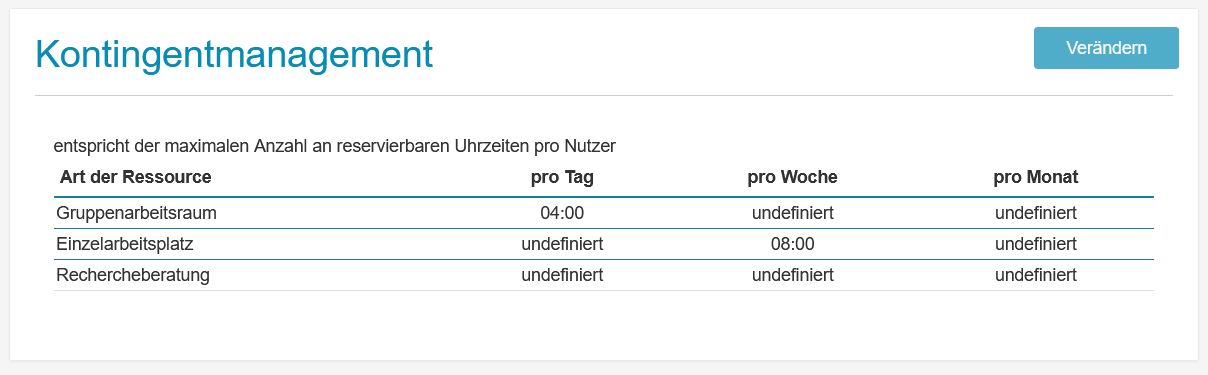Click Rechercheberatung pro Tag undefiniert cell
1208x375 pixels.
(x=562, y=275)
